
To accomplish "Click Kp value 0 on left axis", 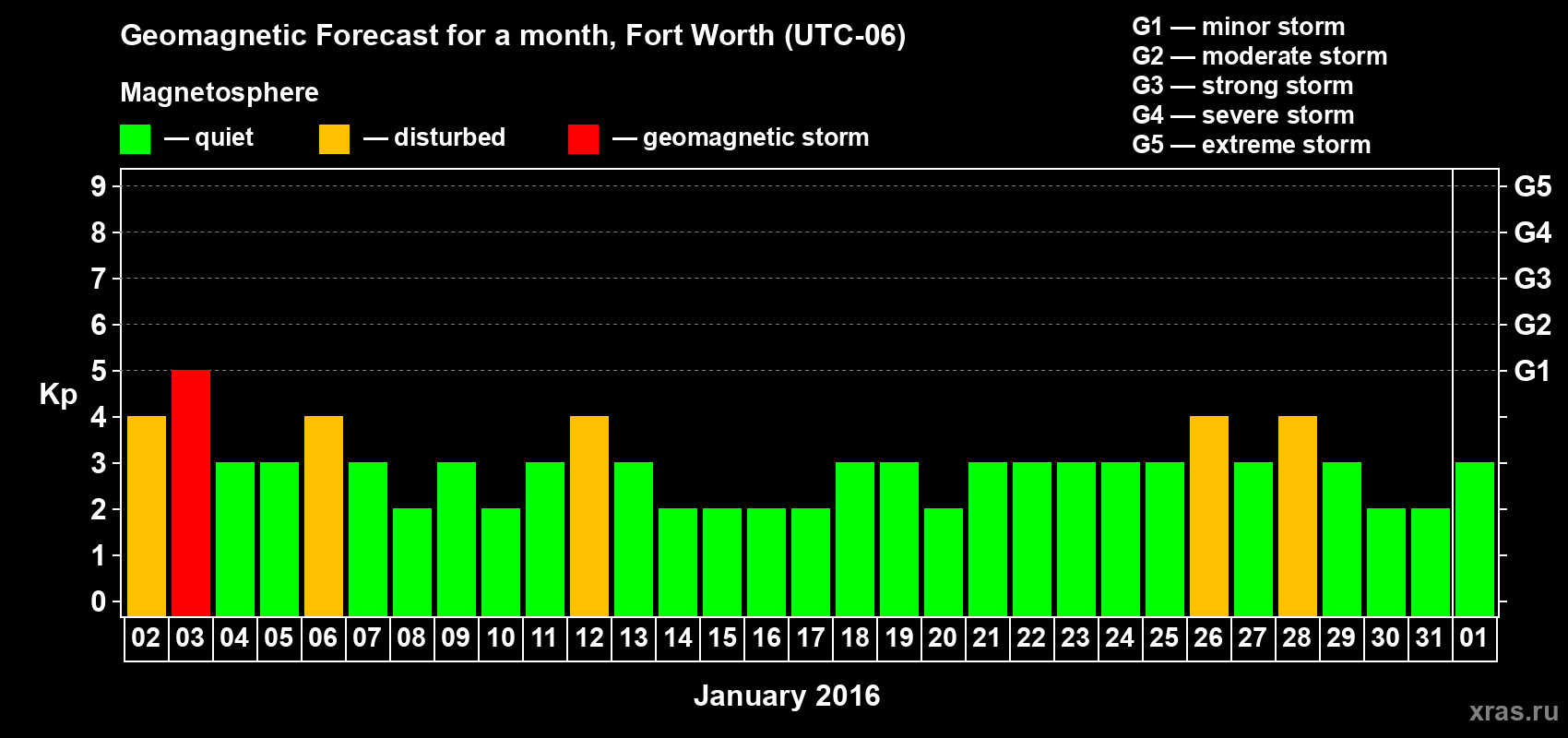I will (x=98, y=601).
